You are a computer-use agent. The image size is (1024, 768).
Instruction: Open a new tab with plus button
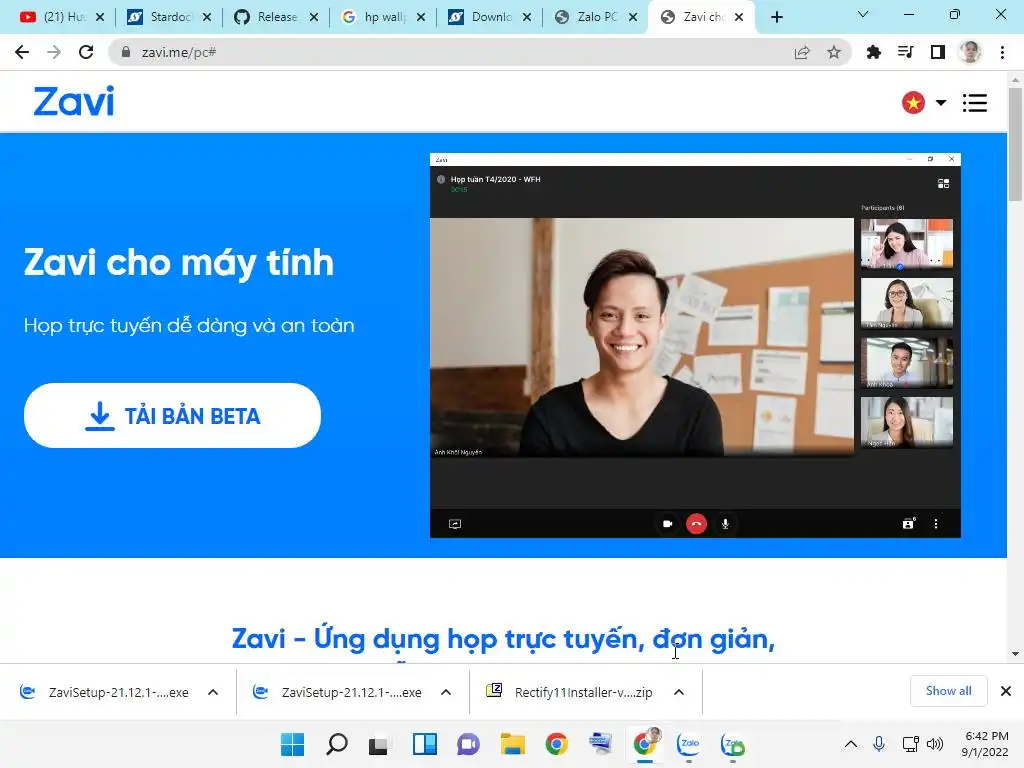pos(776,17)
